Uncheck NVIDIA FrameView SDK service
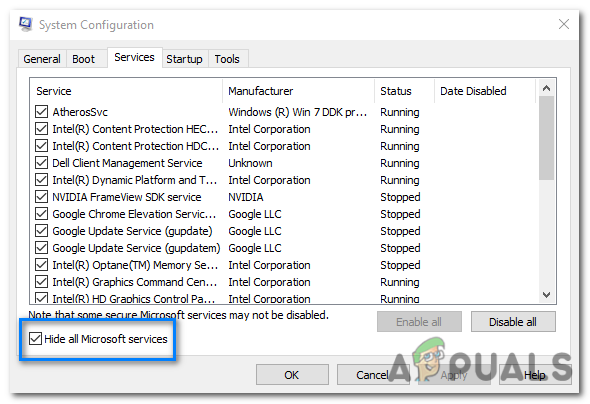Image resolution: width=590 pixels, height=404 pixels. point(41,197)
